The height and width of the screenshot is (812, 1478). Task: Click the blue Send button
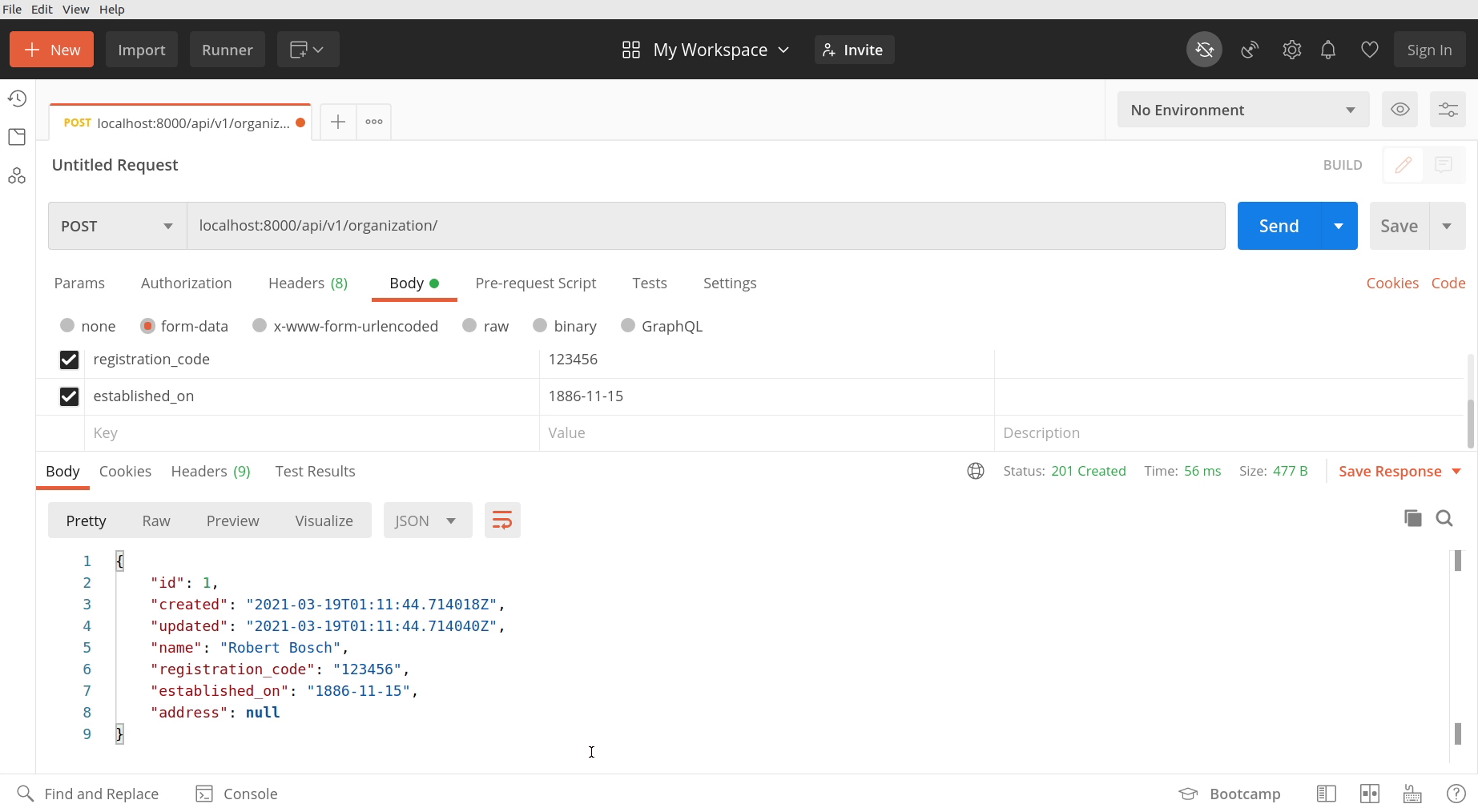[1279, 226]
